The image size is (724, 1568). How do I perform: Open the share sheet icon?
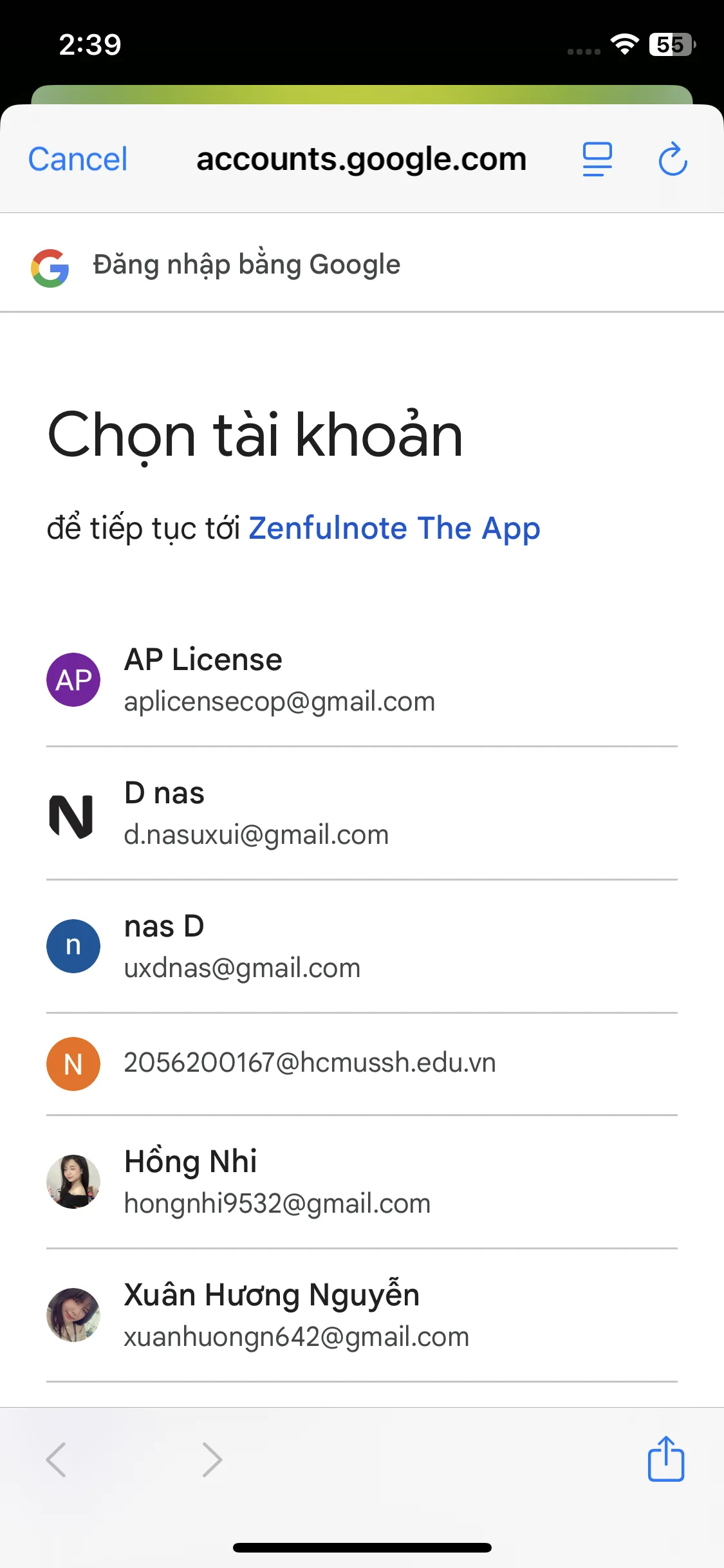point(665,1459)
